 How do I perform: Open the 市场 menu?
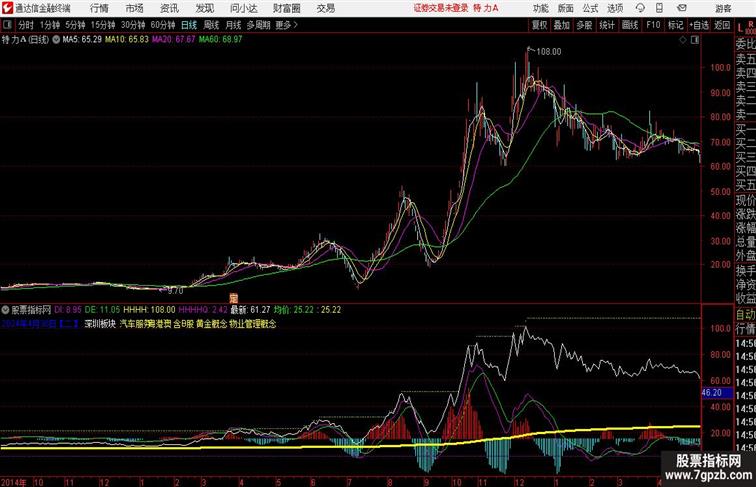(x=135, y=8)
